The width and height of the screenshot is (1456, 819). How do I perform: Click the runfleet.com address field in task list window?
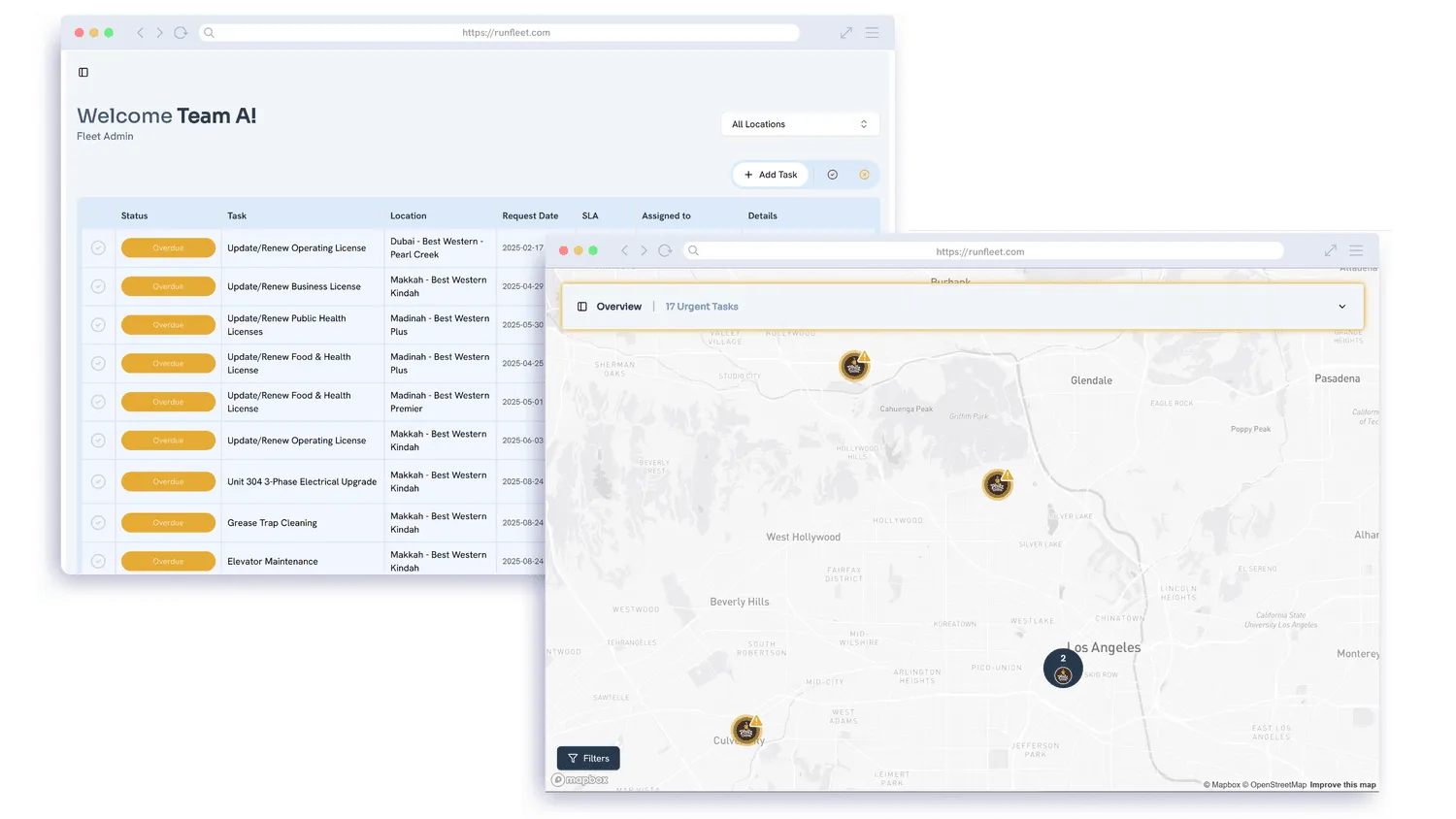499,33
